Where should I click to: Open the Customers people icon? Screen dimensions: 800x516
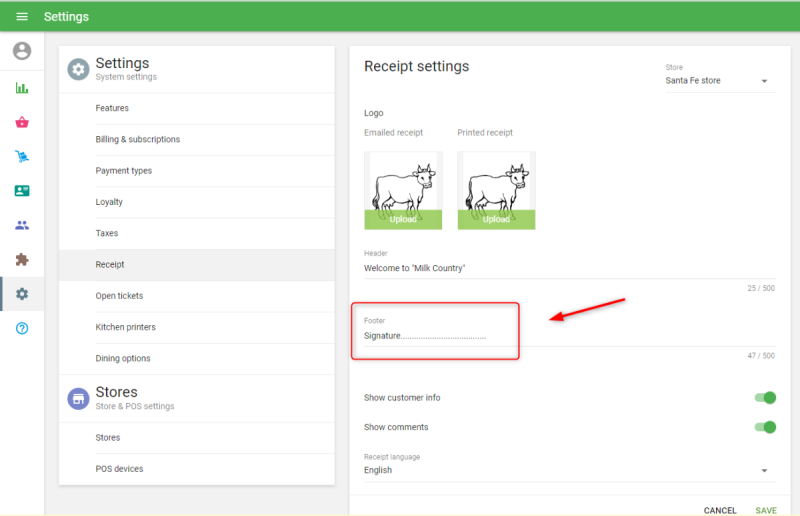click(22, 225)
